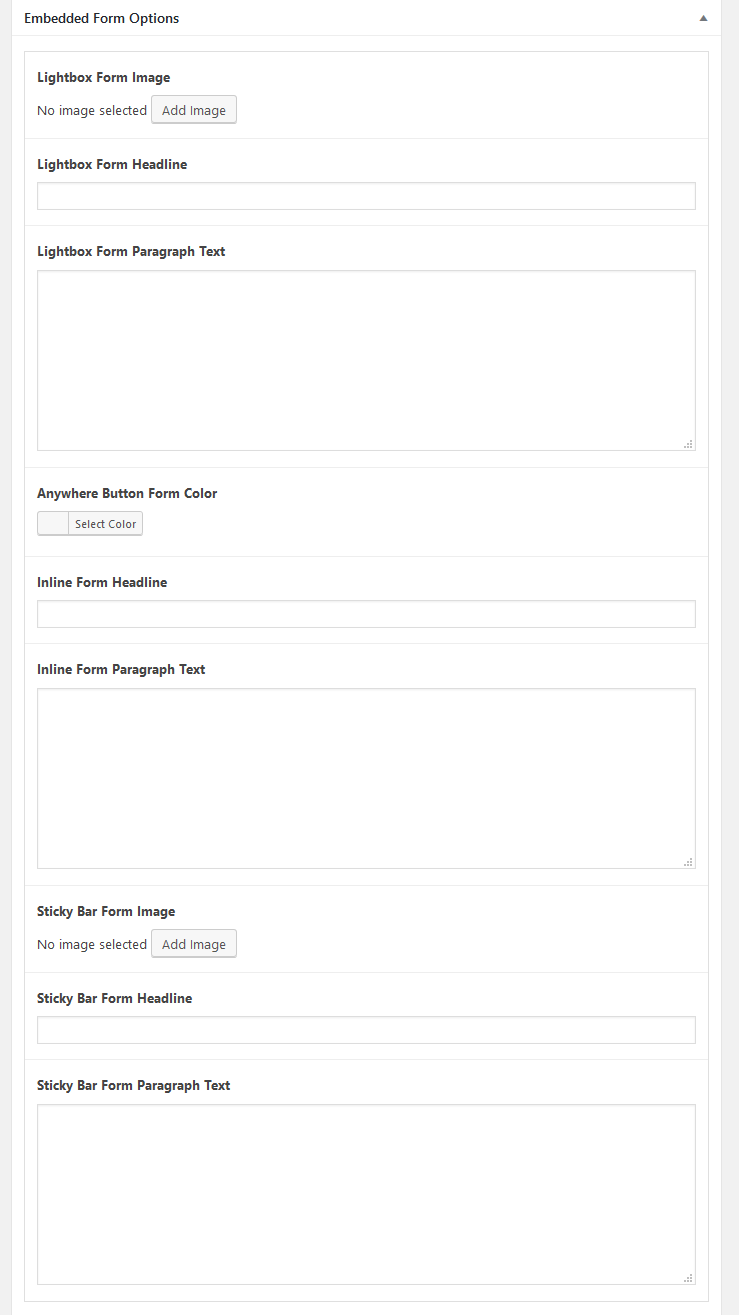The width and height of the screenshot is (739, 1315).
Task: Click Add Image under Sticky Bar Form Image
Action: (x=193, y=943)
